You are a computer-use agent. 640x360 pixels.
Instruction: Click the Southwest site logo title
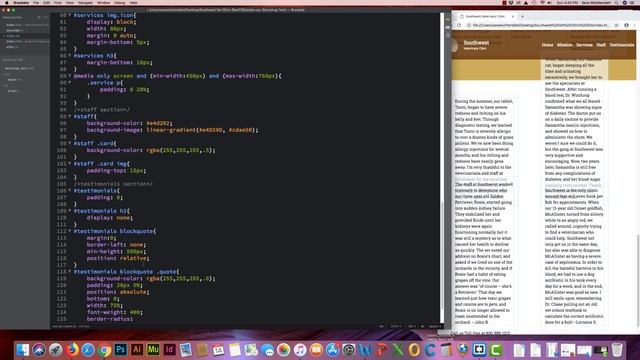click(x=476, y=43)
